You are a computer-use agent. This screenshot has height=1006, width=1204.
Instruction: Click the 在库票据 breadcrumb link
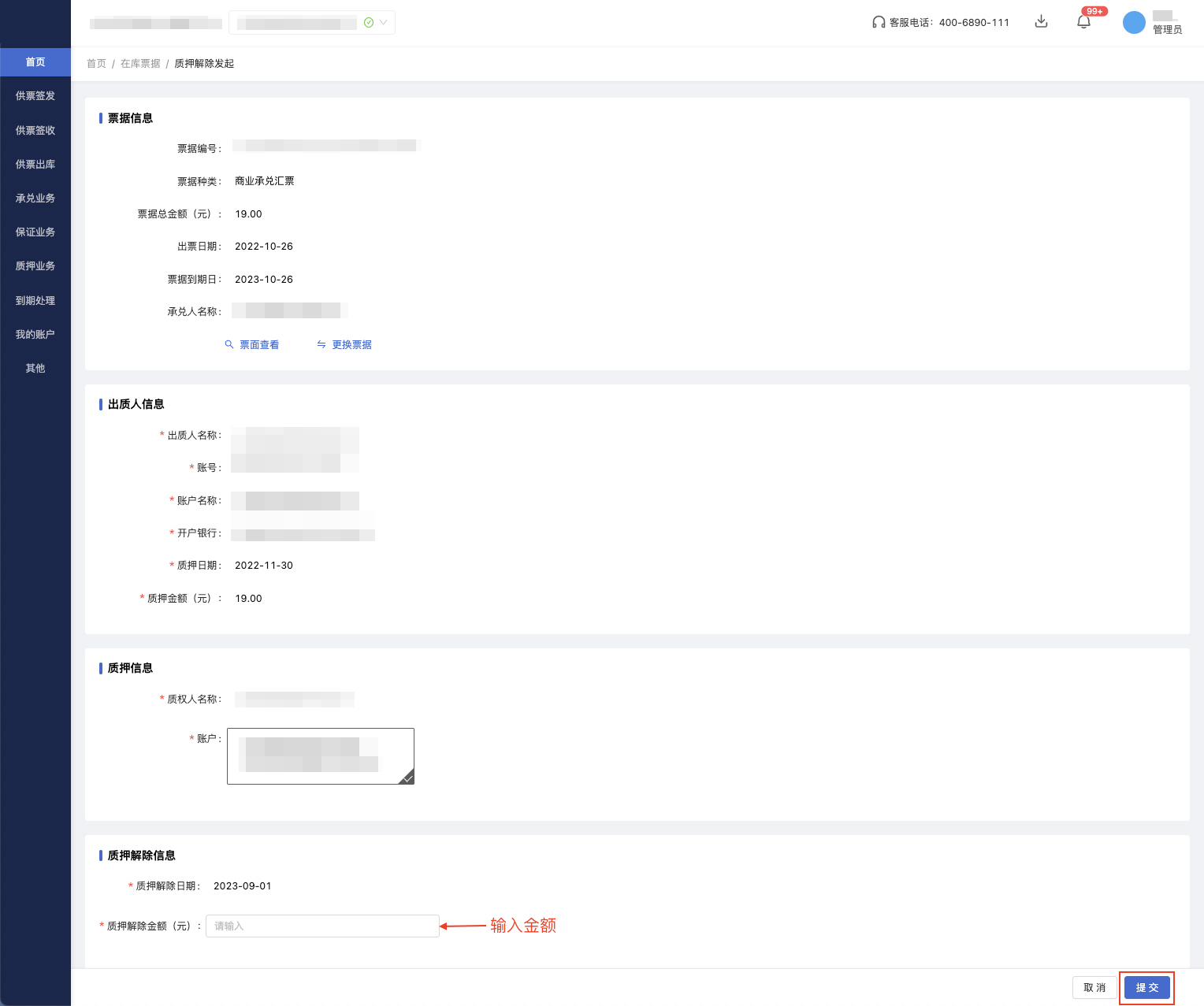click(x=140, y=64)
